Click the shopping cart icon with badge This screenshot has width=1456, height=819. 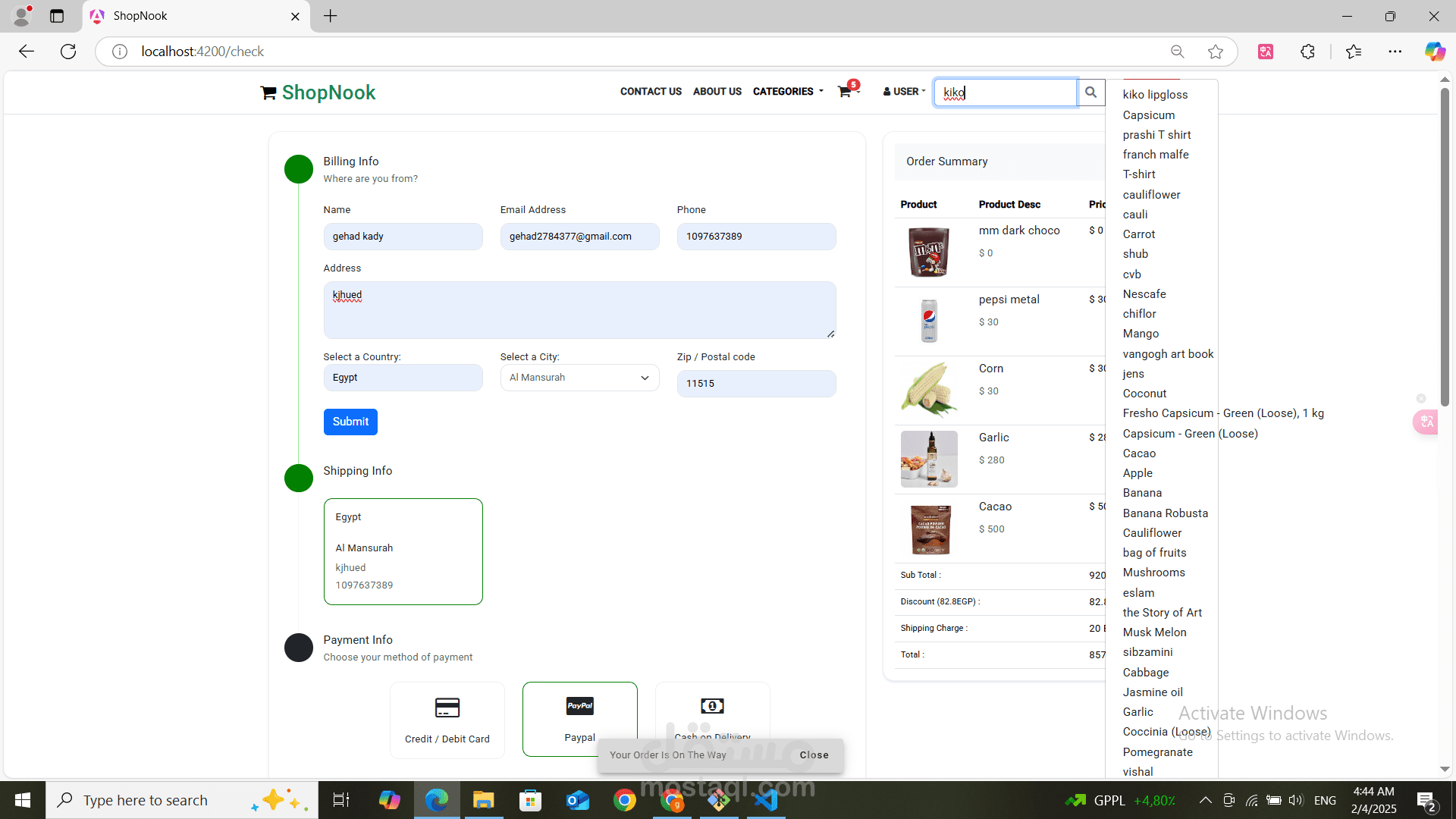[845, 92]
